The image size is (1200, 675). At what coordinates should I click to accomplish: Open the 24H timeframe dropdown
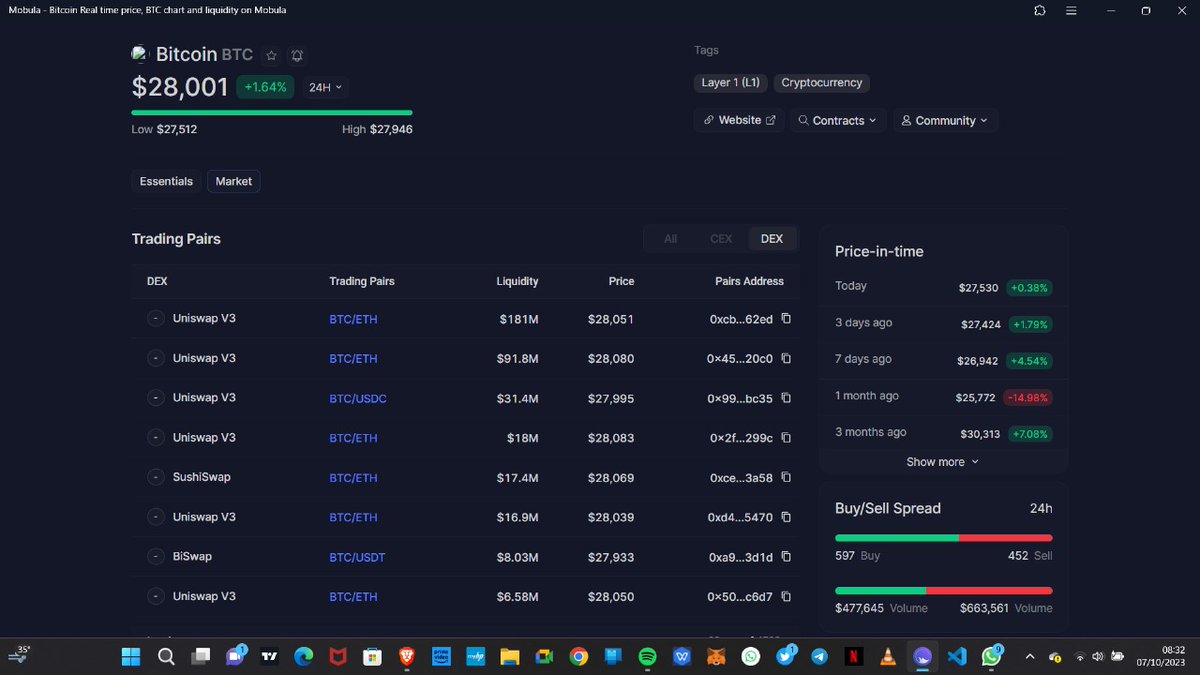pos(325,87)
